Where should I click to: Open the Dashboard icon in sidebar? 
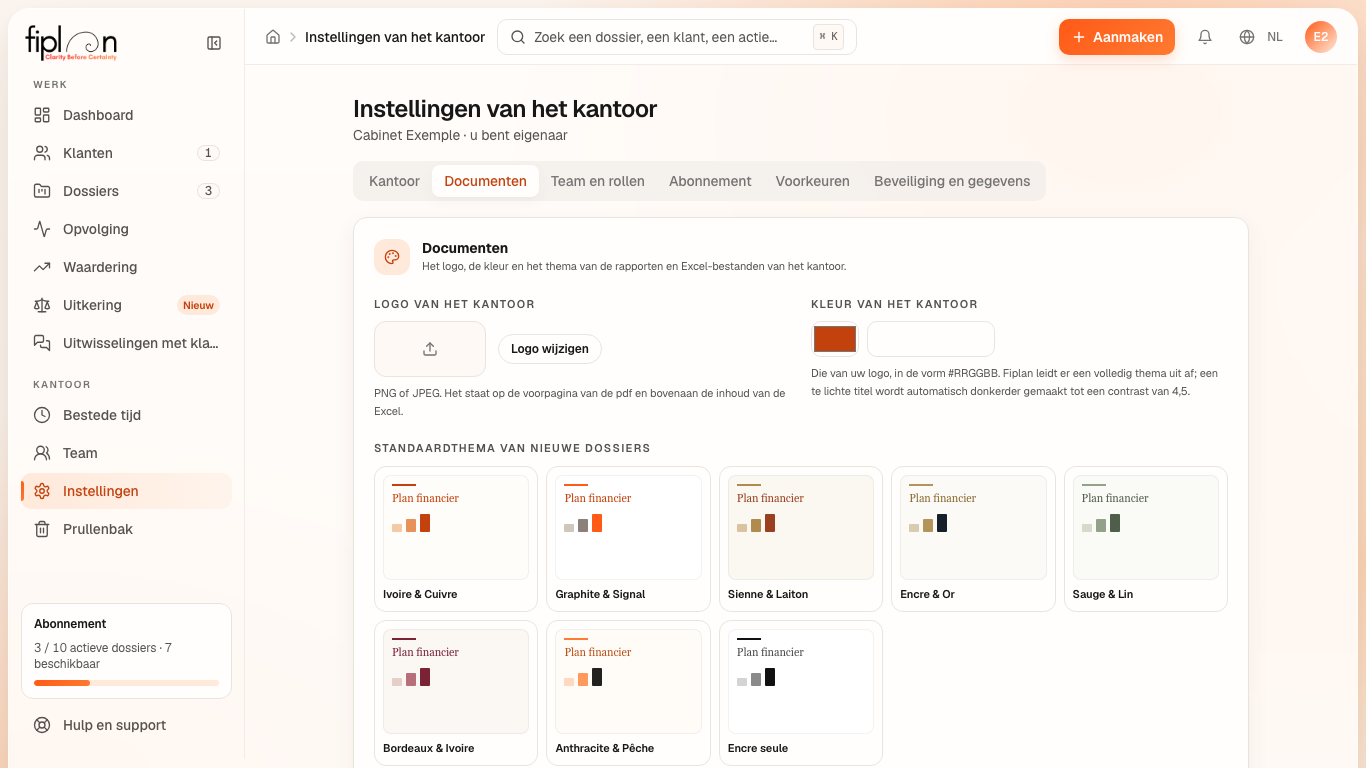tap(42, 115)
